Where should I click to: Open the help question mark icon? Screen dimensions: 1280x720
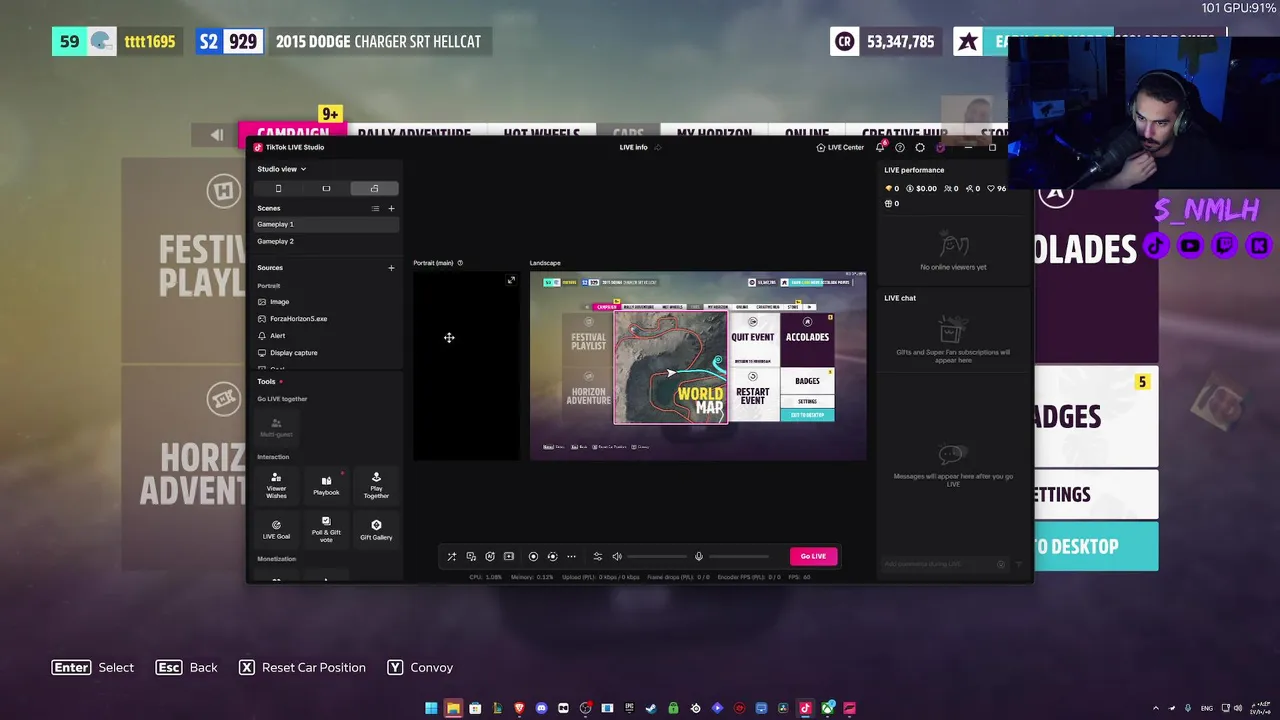coord(900,147)
